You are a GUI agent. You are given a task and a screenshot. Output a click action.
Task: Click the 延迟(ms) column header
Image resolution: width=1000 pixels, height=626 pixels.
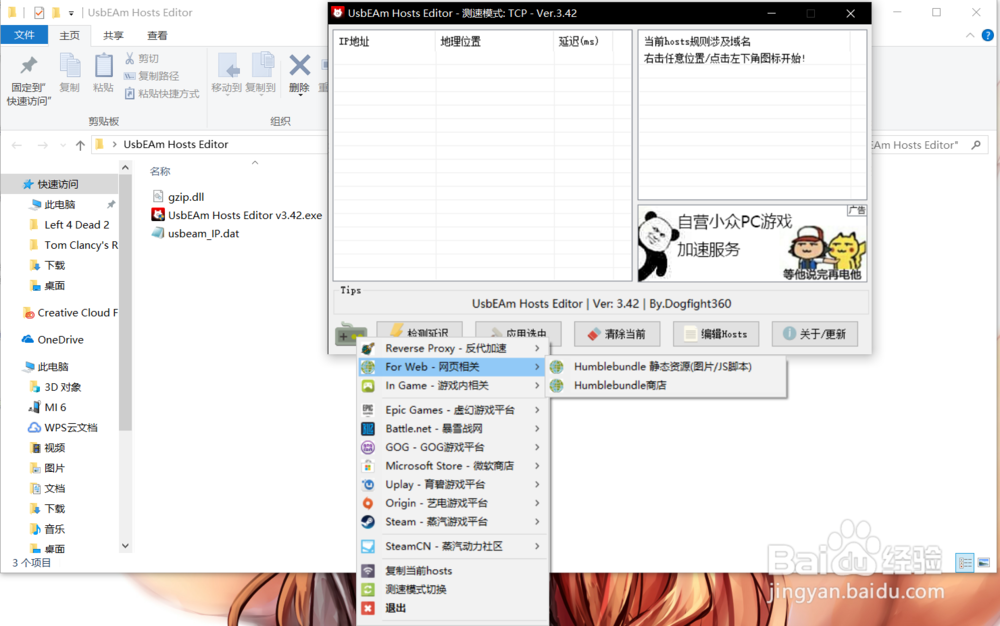click(584, 41)
